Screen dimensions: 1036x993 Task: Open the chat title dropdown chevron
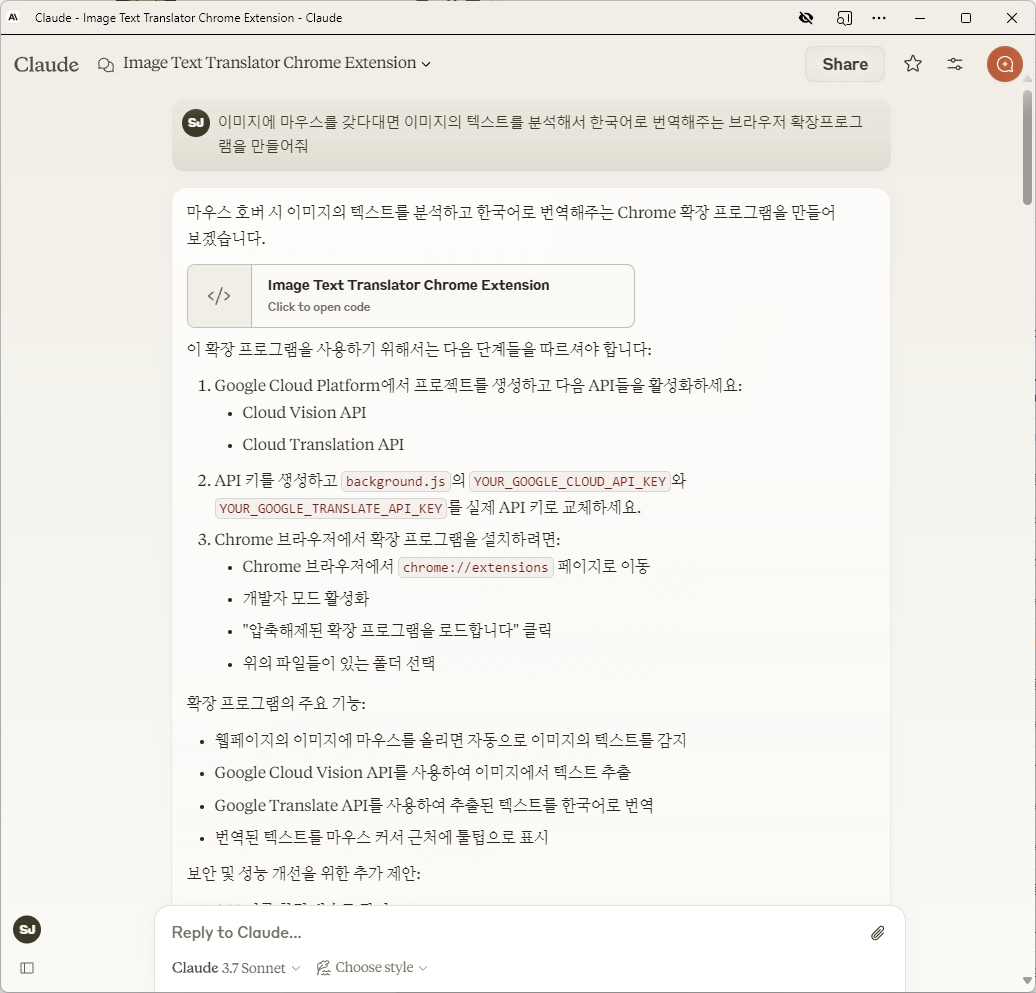pos(426,64)
